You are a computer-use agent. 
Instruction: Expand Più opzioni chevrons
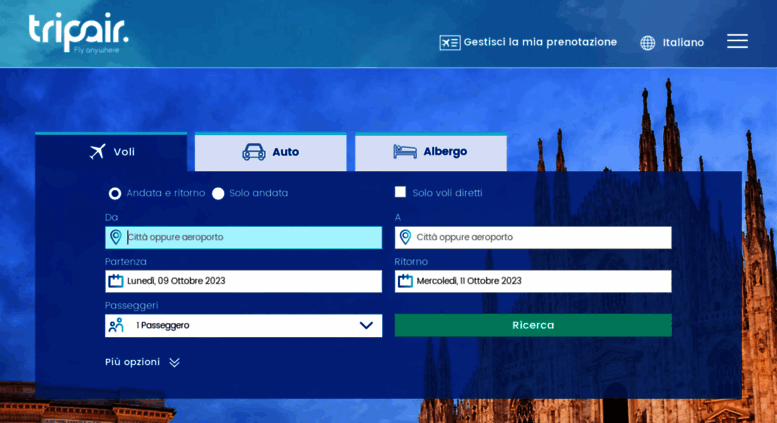pos(174,363)
